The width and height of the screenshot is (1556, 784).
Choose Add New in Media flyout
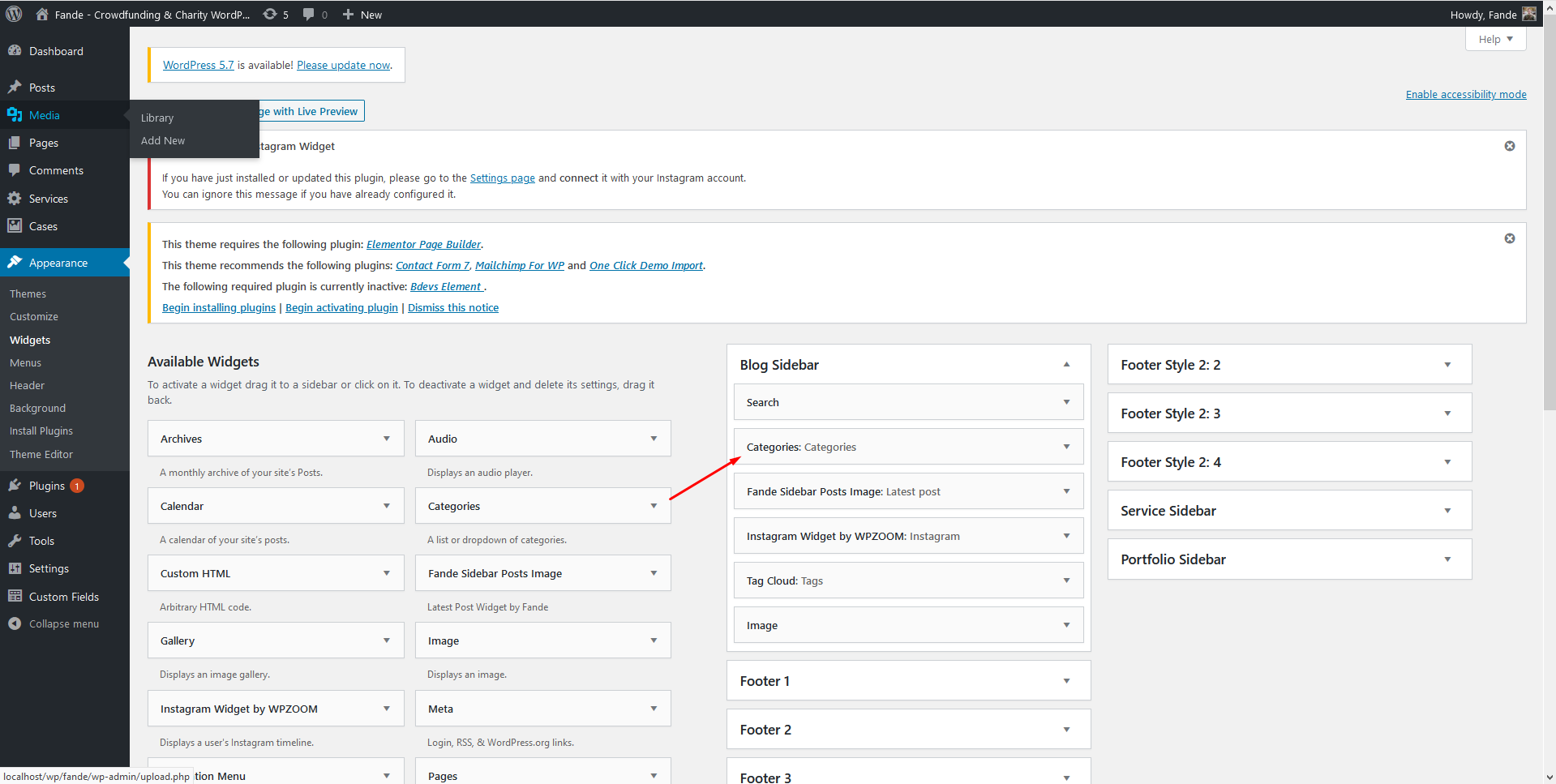(x=163, y=140)
